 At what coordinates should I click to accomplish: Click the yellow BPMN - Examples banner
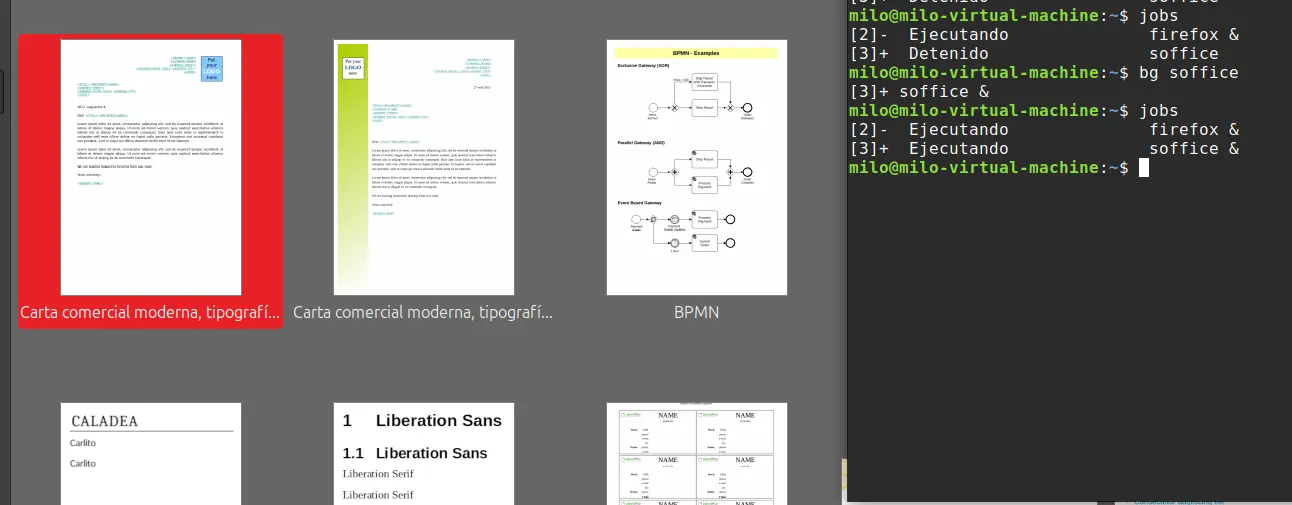click(x=696, y=52)
